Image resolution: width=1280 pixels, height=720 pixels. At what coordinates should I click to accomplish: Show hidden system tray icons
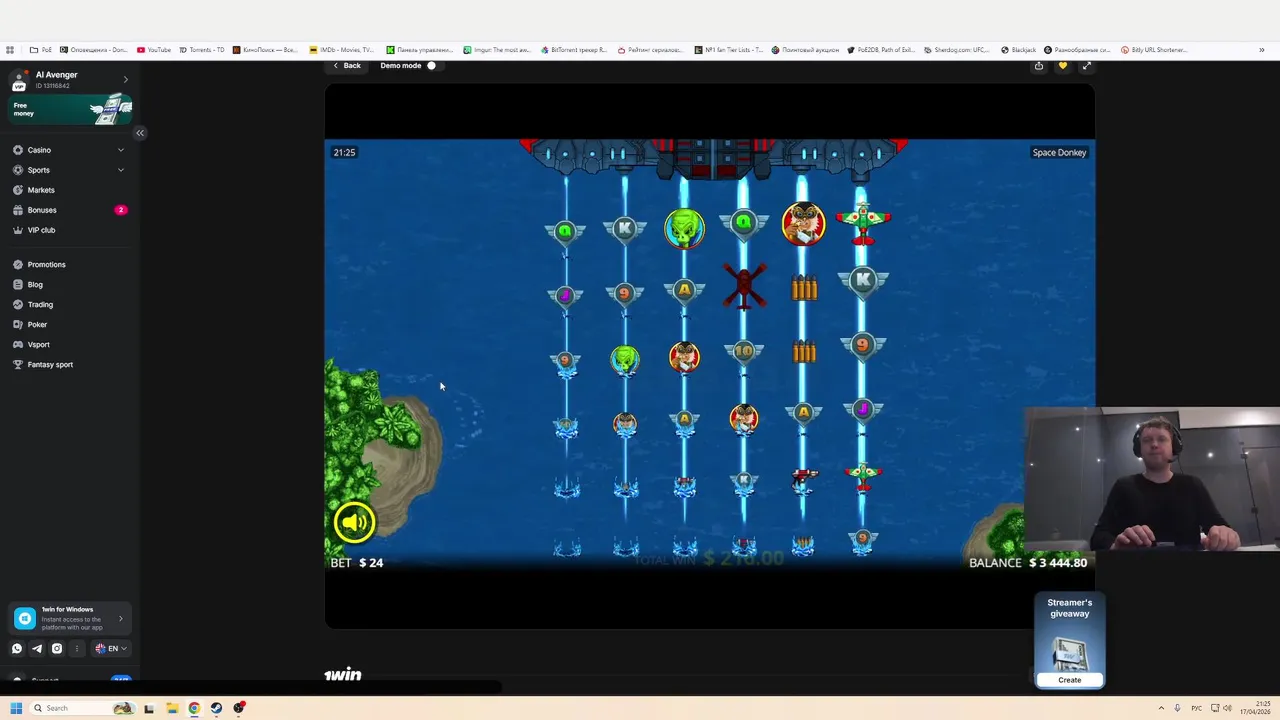point(1161,708)
